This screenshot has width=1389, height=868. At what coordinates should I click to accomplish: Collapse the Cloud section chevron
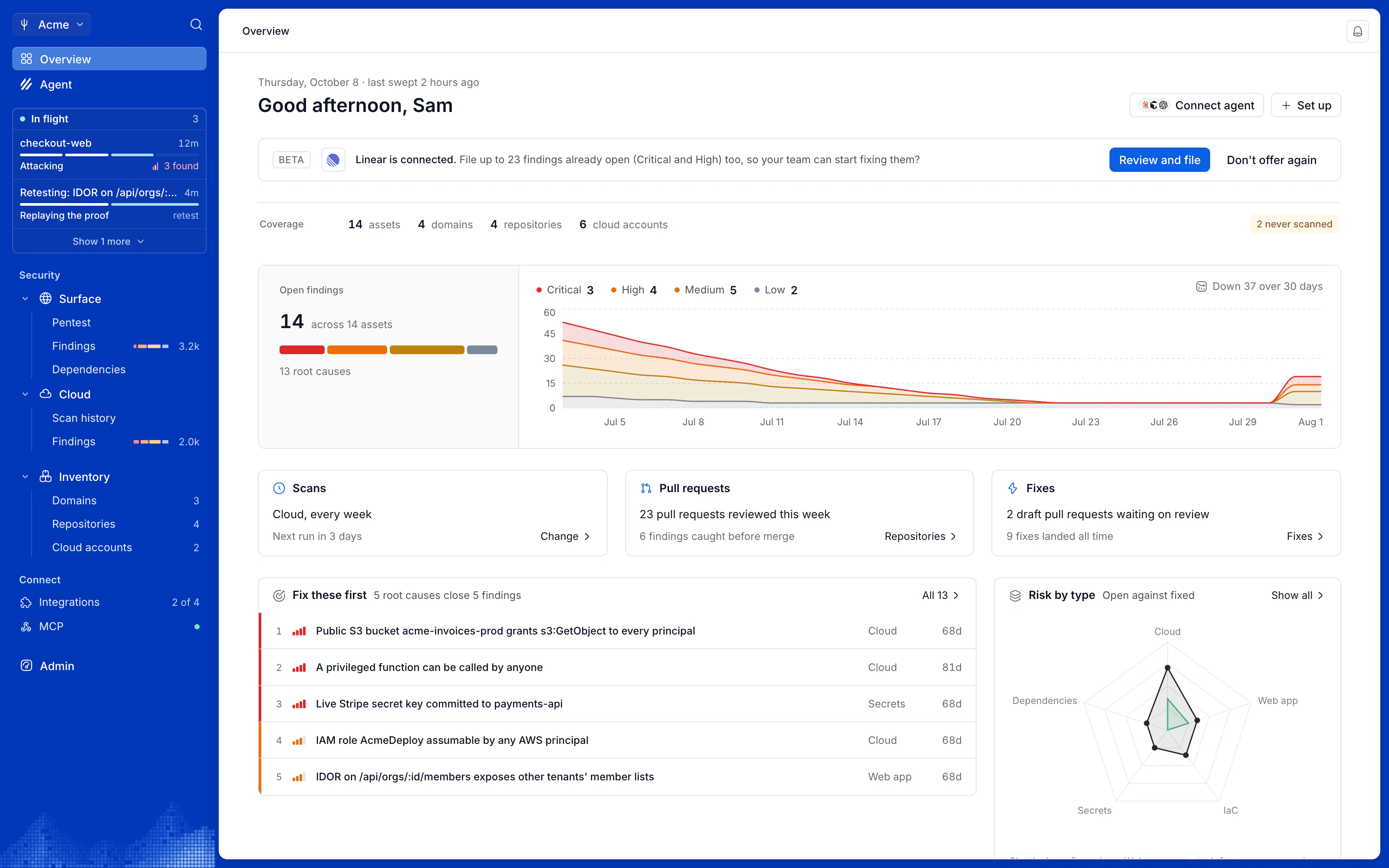[25, 394]
